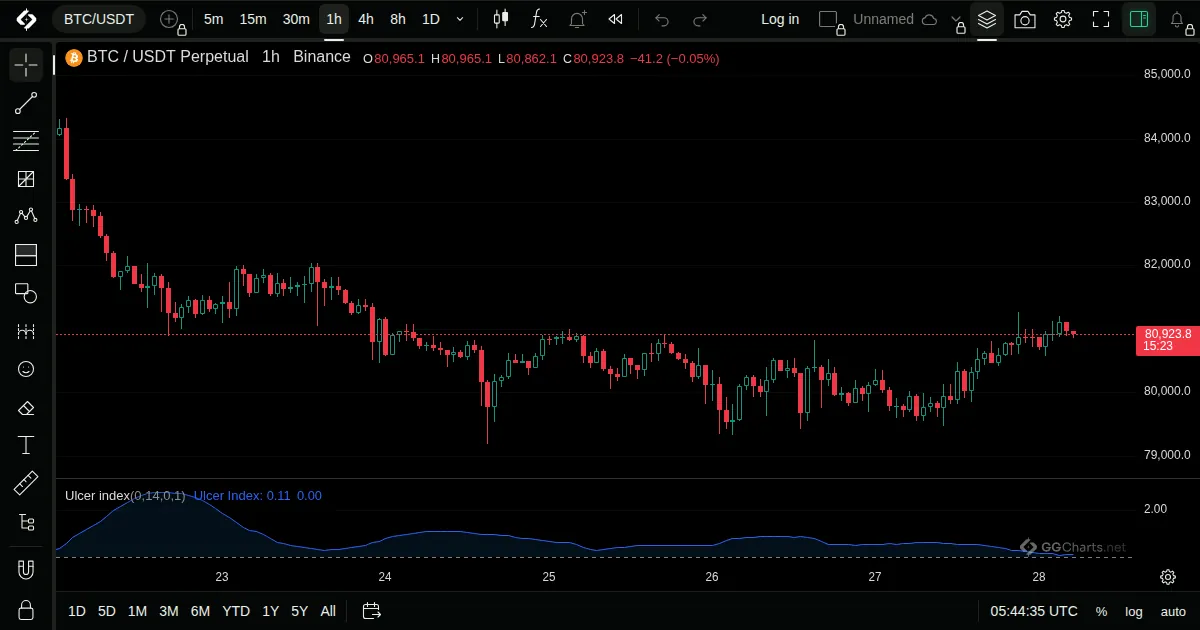The width and height of the screenshot is (1200, 630).
Task: Click the 05:44:35 UTC timezone selector
Action: [1034, 611]
